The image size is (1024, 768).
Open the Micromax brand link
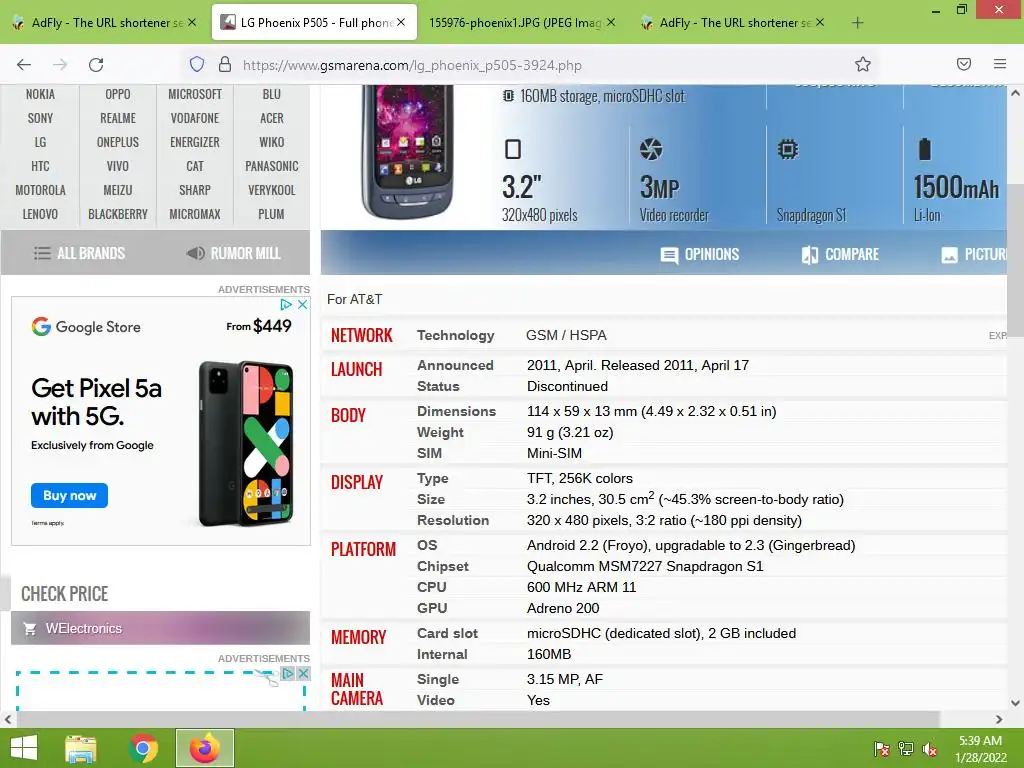(x=195, y=214)
